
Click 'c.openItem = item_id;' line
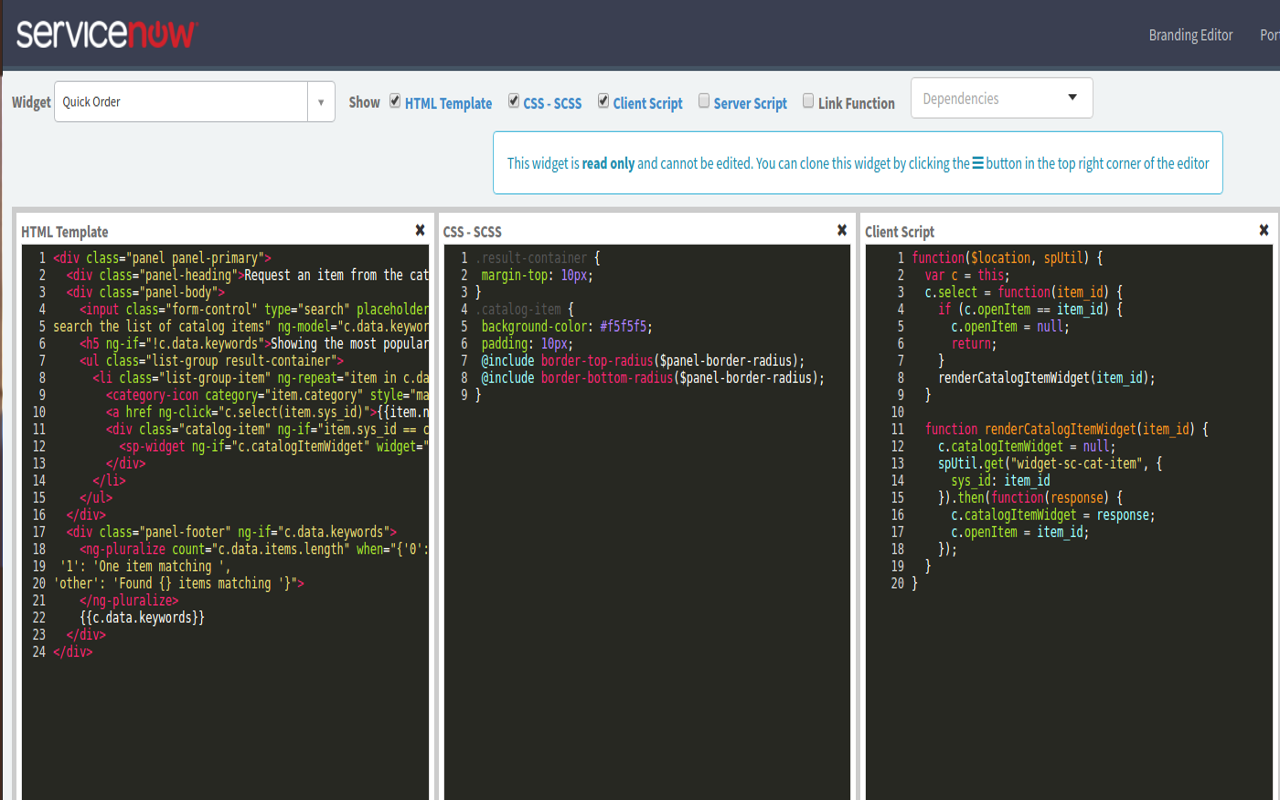pyautogui.click(x=1020, y=532)
